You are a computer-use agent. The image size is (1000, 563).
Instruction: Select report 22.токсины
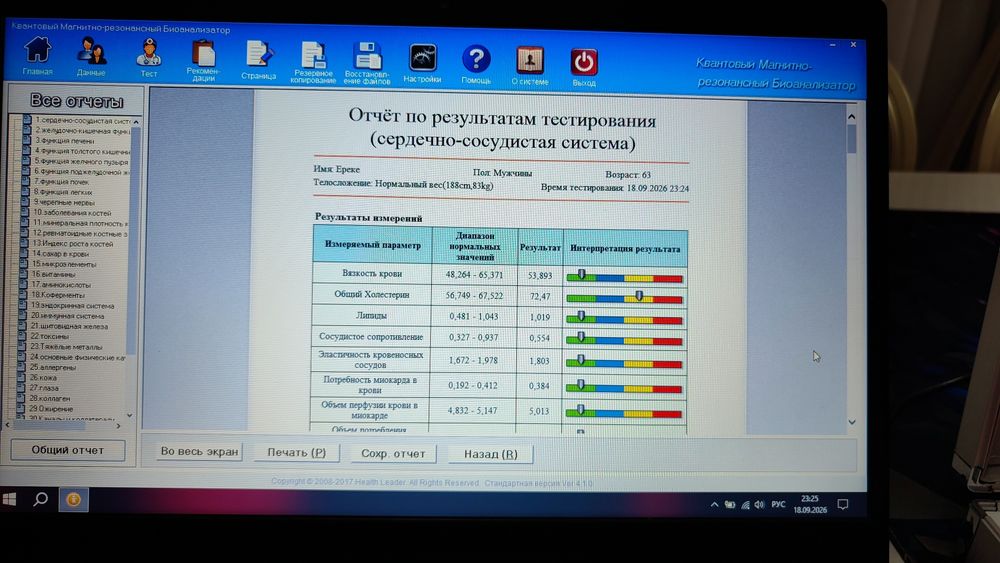tap(50, 336)
